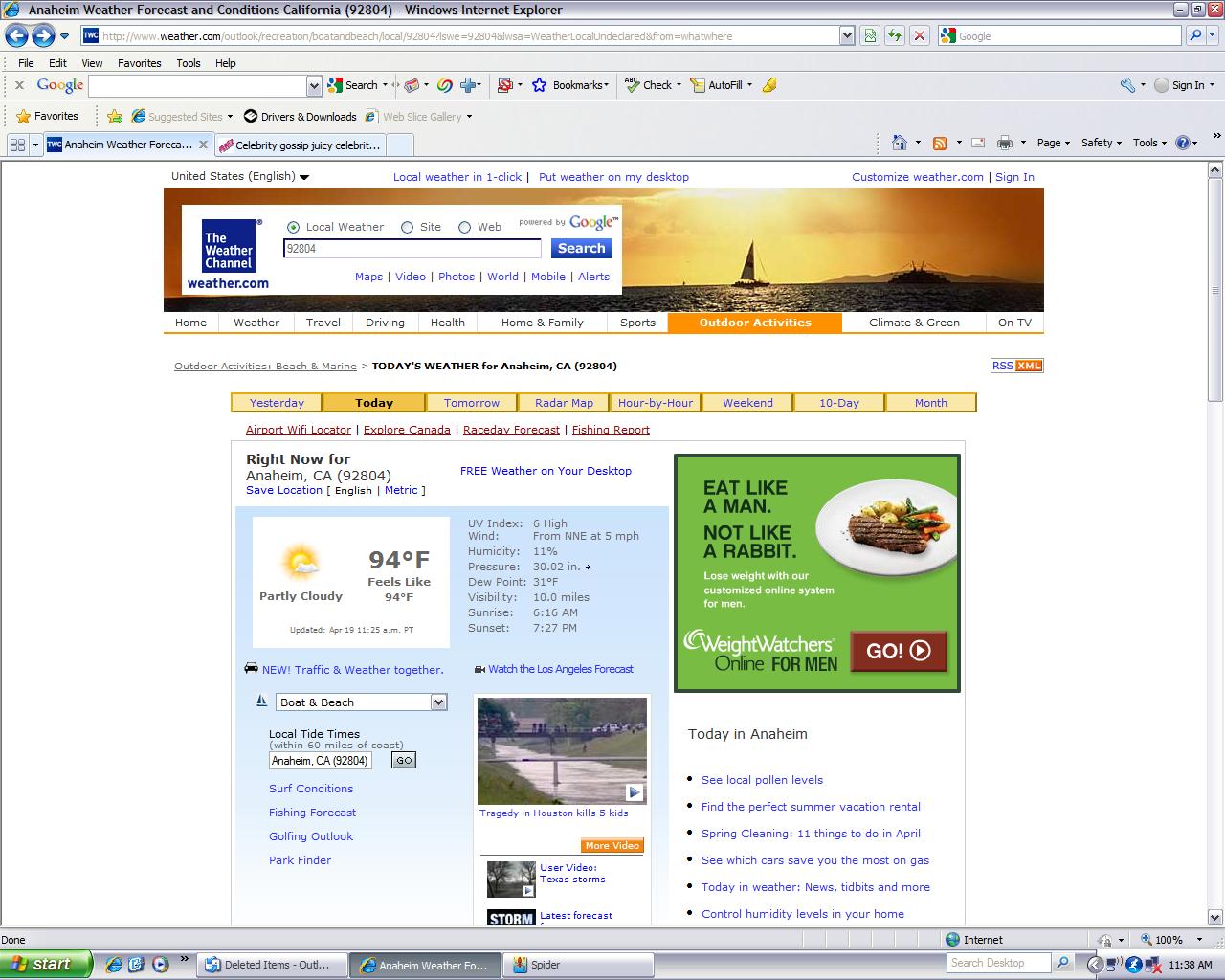Open the address bar dropdown arrow
Viewport: 1225px width, 980px height.
tap(846, 35)
